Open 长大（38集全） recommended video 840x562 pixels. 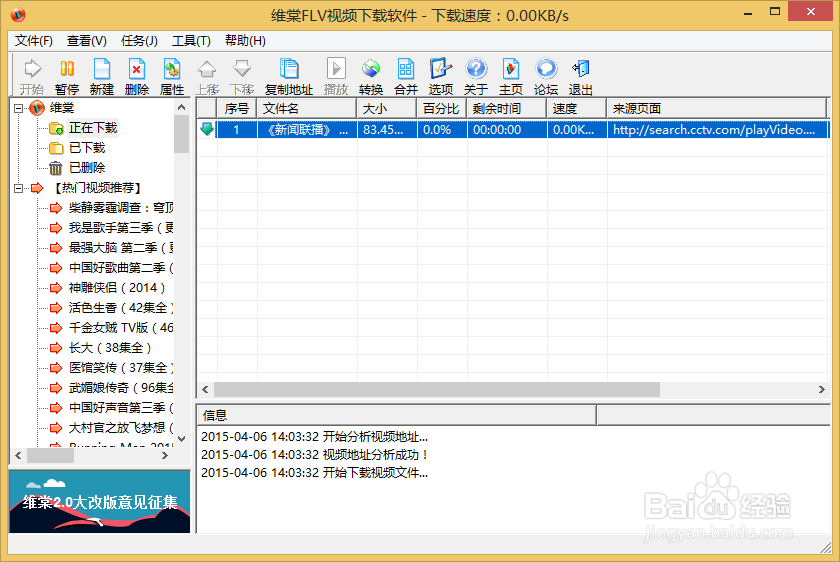click(x=110, y=348)
